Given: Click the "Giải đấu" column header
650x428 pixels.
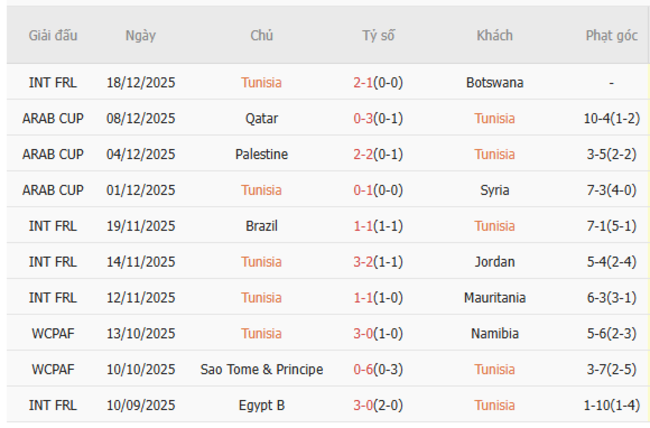Looking at the screenshot, I should tap(53, 35).
